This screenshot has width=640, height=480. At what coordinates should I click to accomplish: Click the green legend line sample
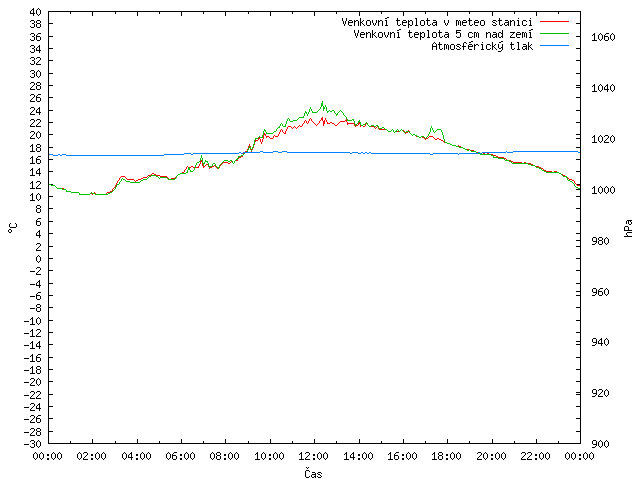click(554, 34)
